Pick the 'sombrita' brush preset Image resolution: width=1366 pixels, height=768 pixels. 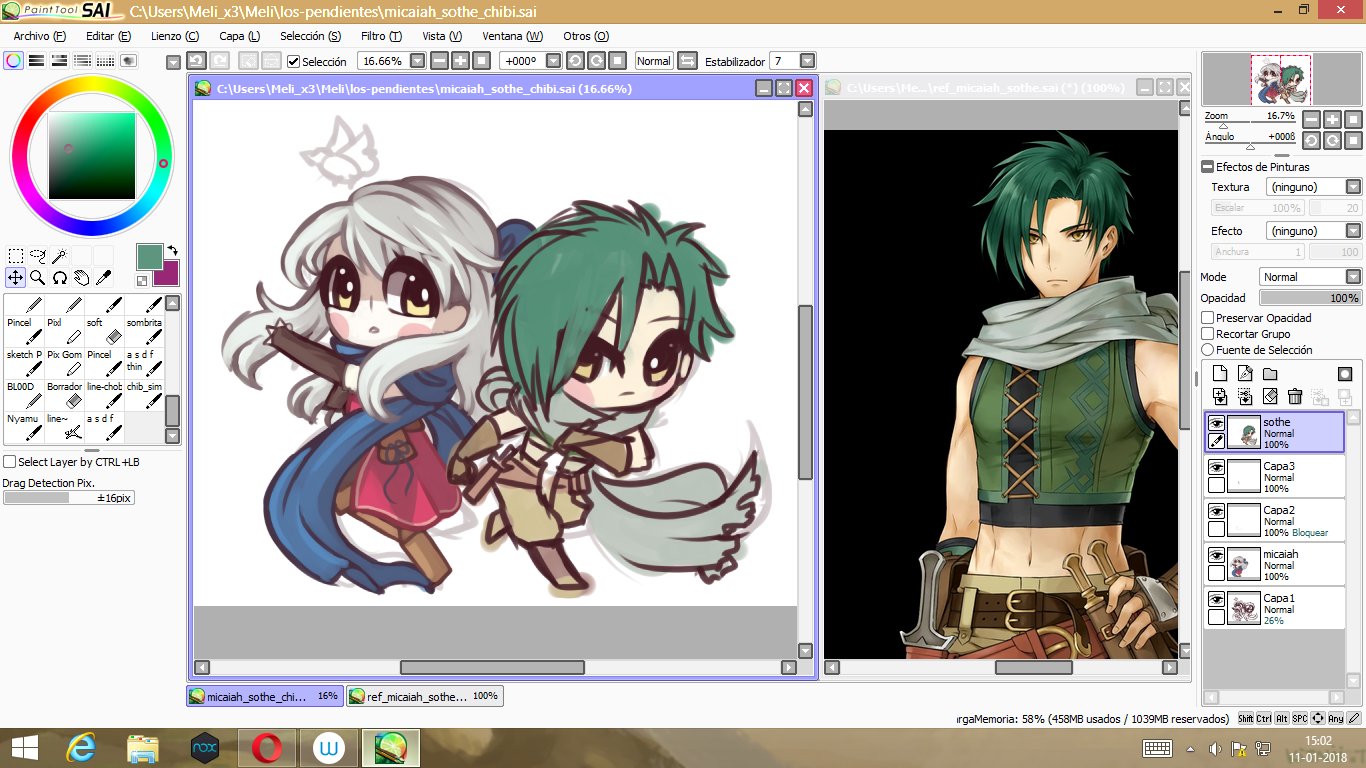(143, 329)
